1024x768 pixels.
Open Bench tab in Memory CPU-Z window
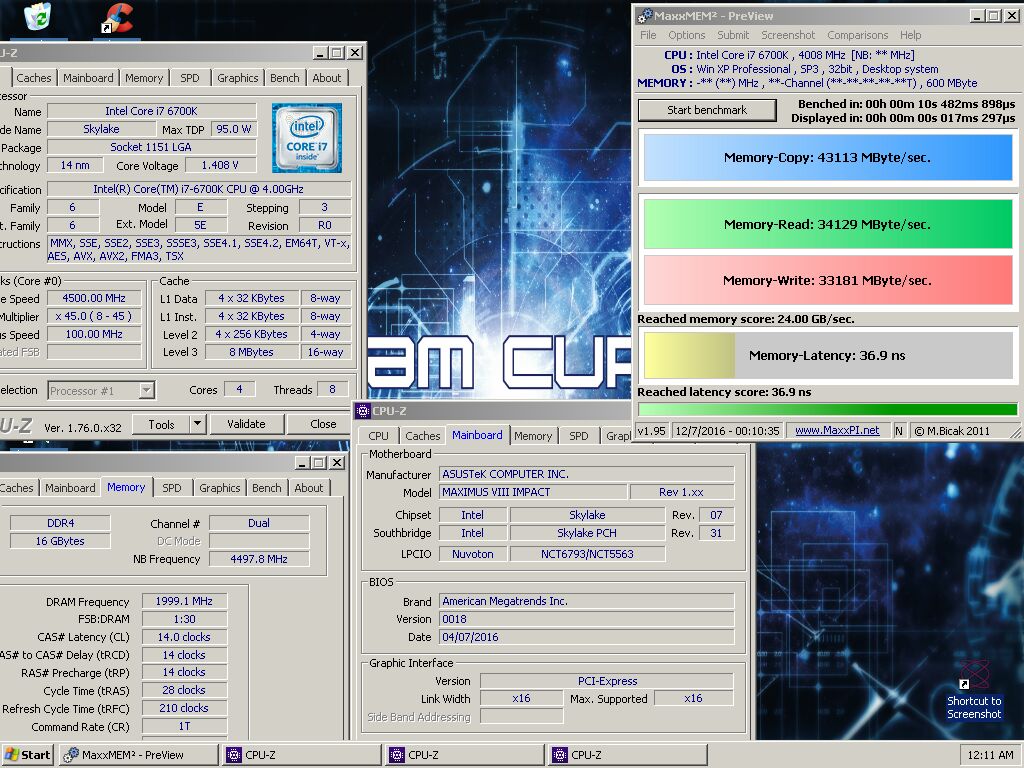point(266,488)
